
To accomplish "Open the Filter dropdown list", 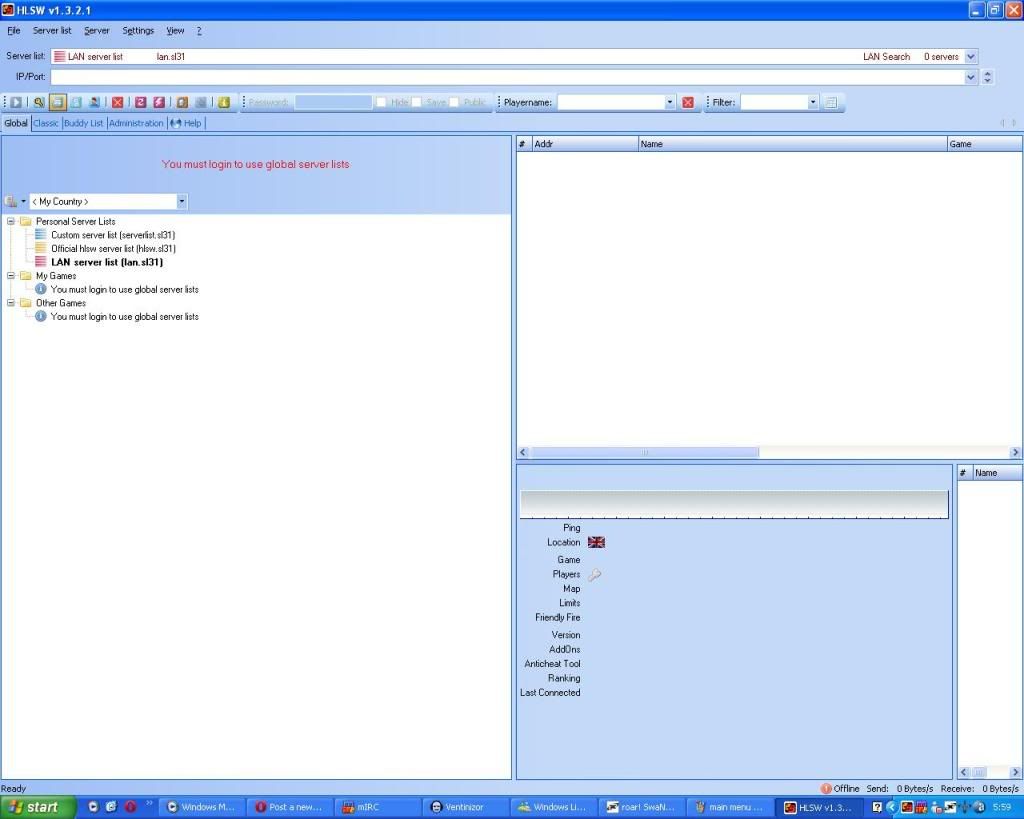I will tap(813, 102).
